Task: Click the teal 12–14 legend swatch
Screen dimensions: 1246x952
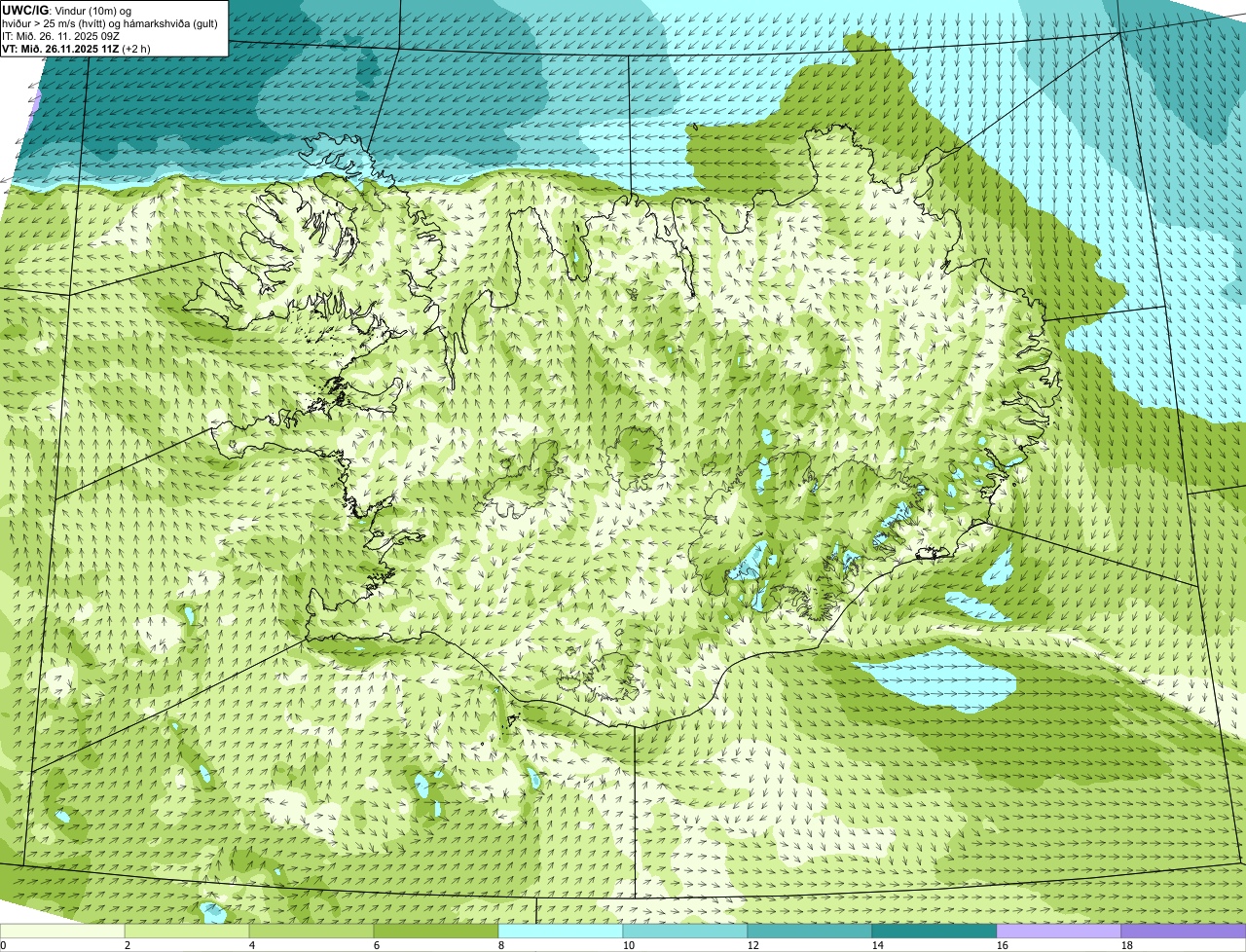Action: point(810,932)
